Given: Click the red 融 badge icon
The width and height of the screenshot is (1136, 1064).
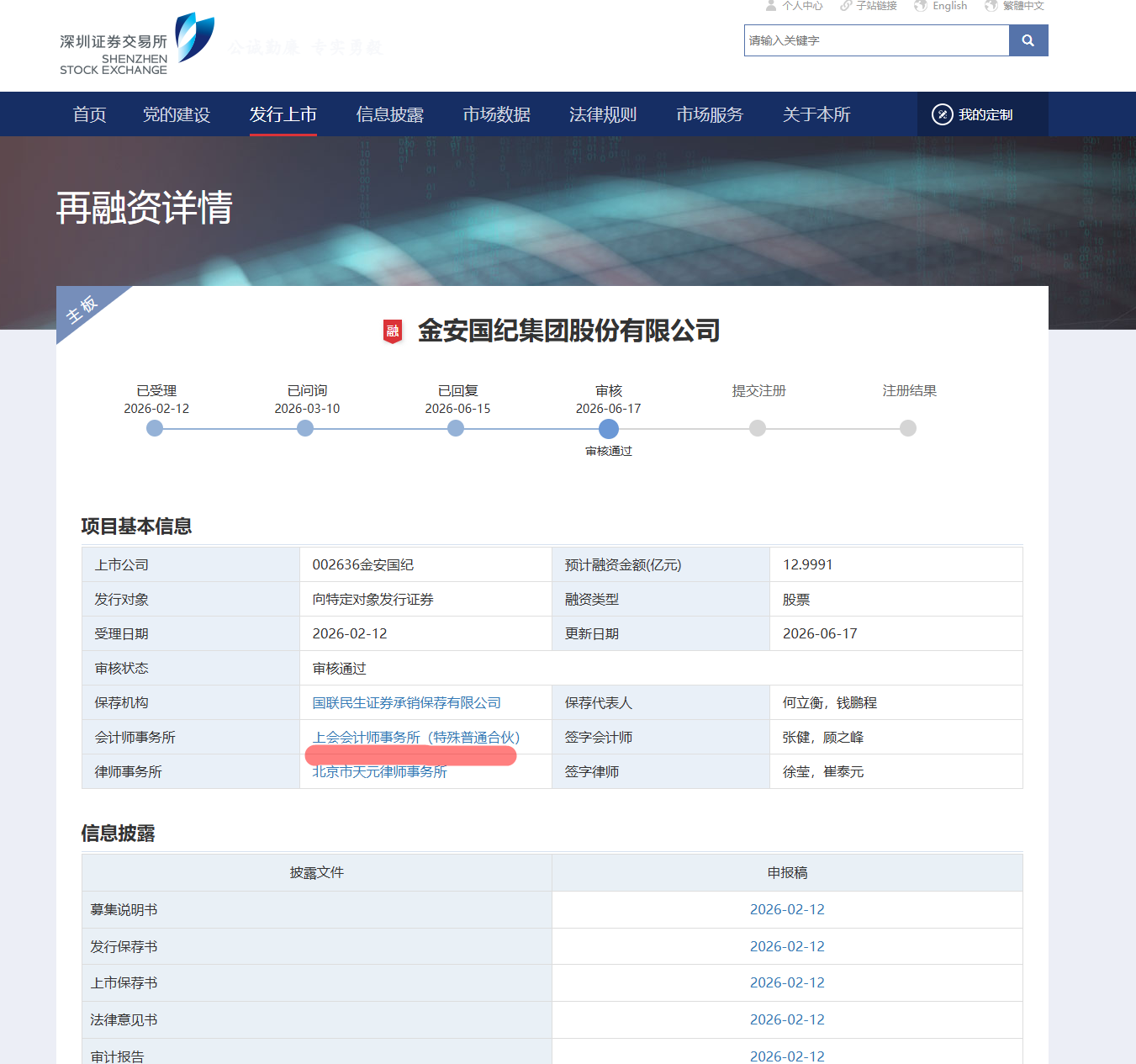Looking at the screenshot, I should pyautogui.click(x=393, y=331).
